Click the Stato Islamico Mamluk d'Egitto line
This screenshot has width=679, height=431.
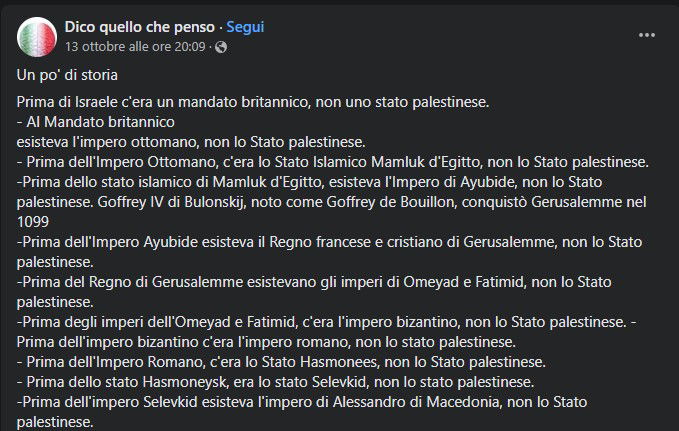[x=333, y=162]
